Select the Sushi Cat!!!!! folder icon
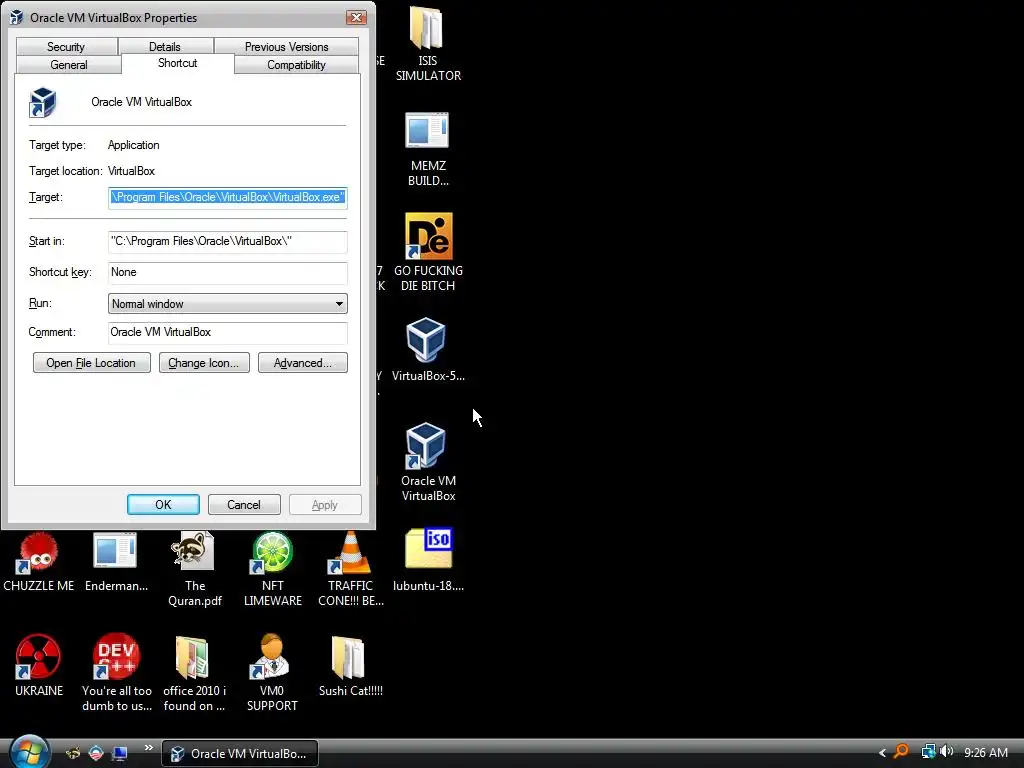 [x=347, y=658]
